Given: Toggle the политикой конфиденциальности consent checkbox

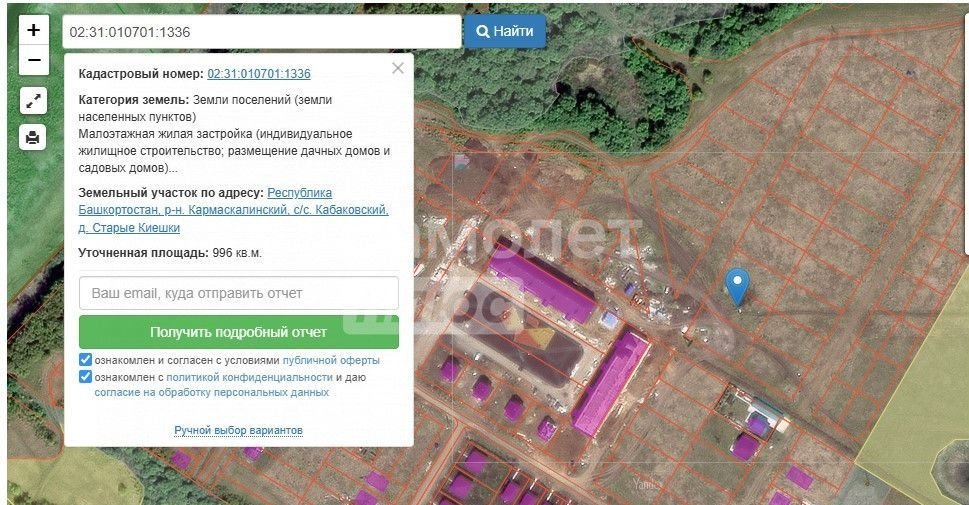Looking at the screenshot, I should pyautogui.click(x=86, y=377).
